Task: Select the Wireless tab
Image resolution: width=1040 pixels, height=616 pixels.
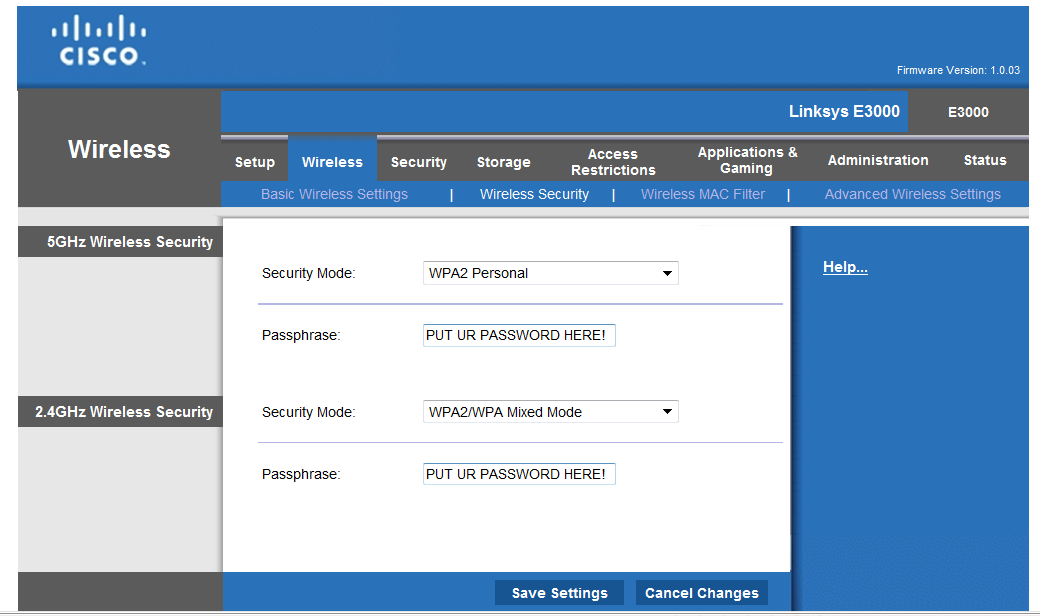Action: 332,162
